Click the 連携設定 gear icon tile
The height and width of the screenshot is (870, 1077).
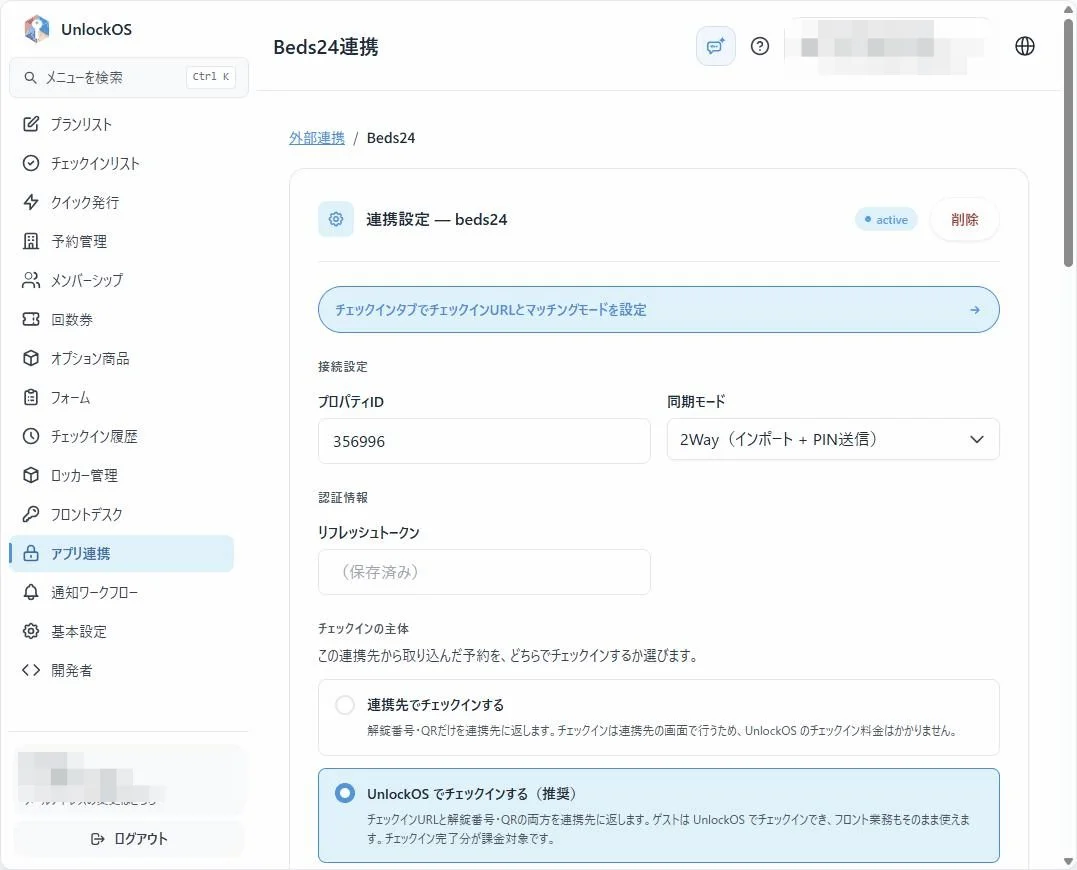pyautogui.click(x=336, y=219)
